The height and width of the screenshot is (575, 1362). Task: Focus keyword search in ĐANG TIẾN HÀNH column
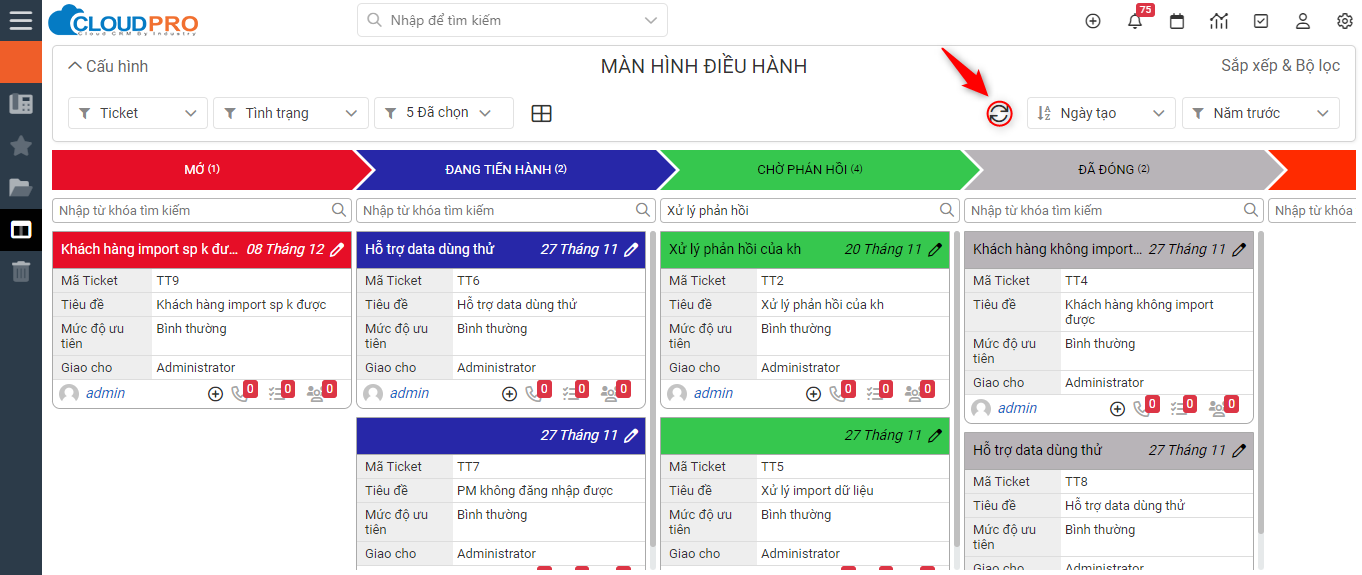[x=506, y=210]
